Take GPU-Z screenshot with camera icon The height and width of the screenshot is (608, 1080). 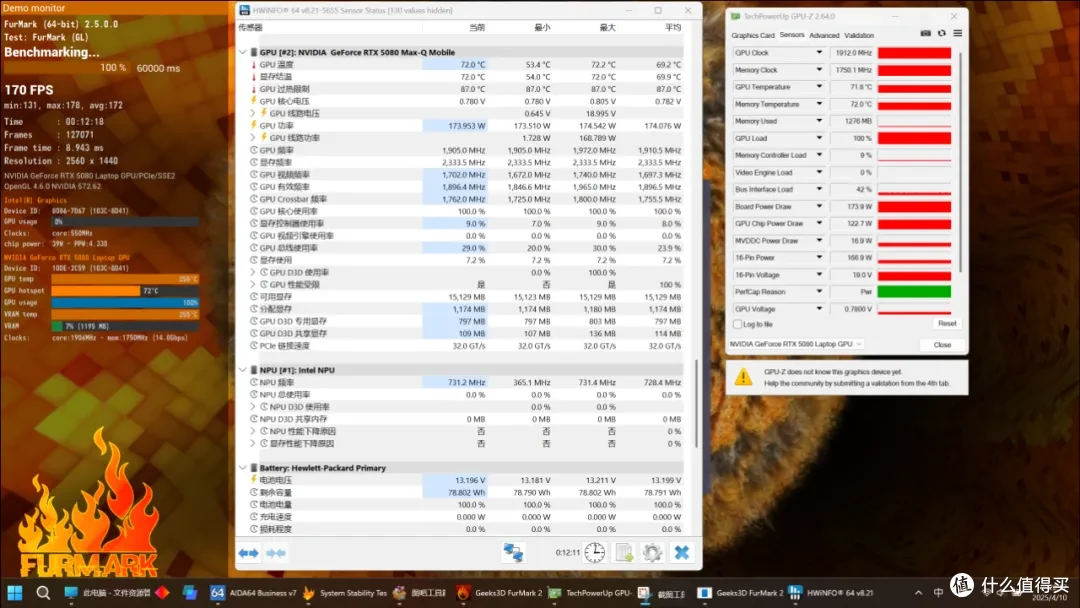pyautogui.click(x=925, y=33)
